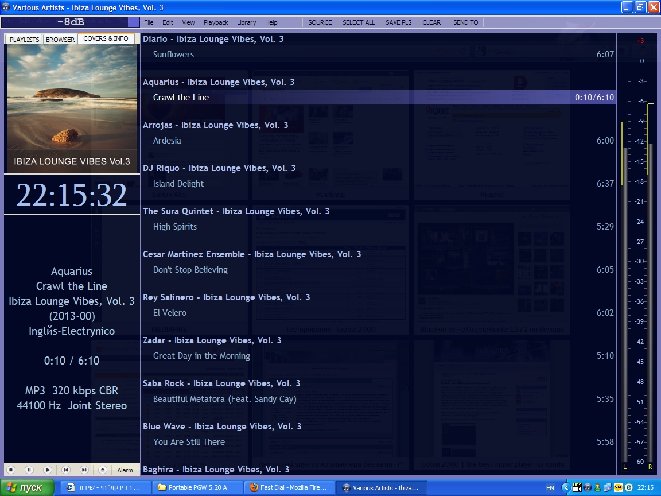Skip to the previous track
Image resolution: width=661 pixels, height=496 pixels.
coord(66,469)
